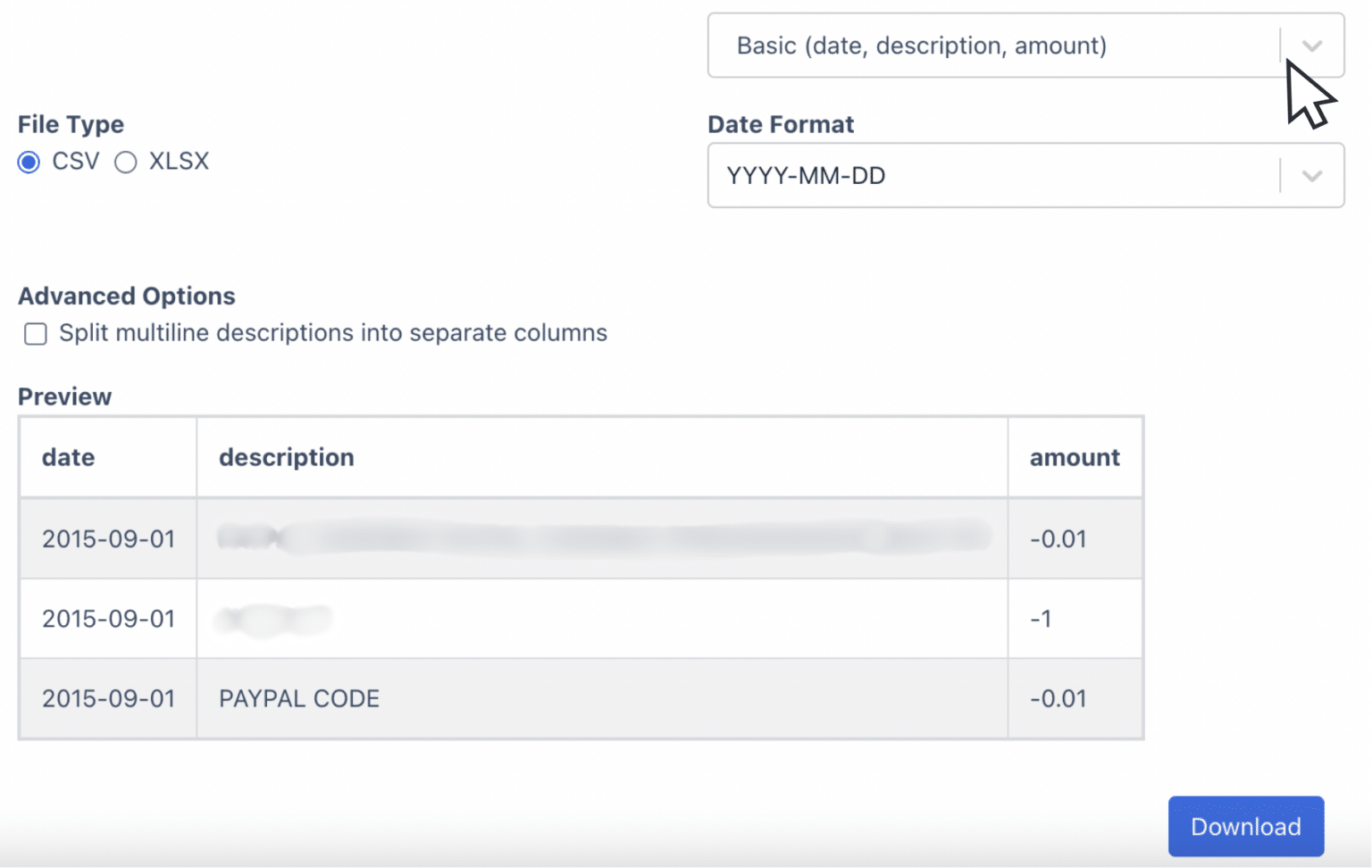Select the amount column header
The image size is (1372, 868).
coord(1074,457)
